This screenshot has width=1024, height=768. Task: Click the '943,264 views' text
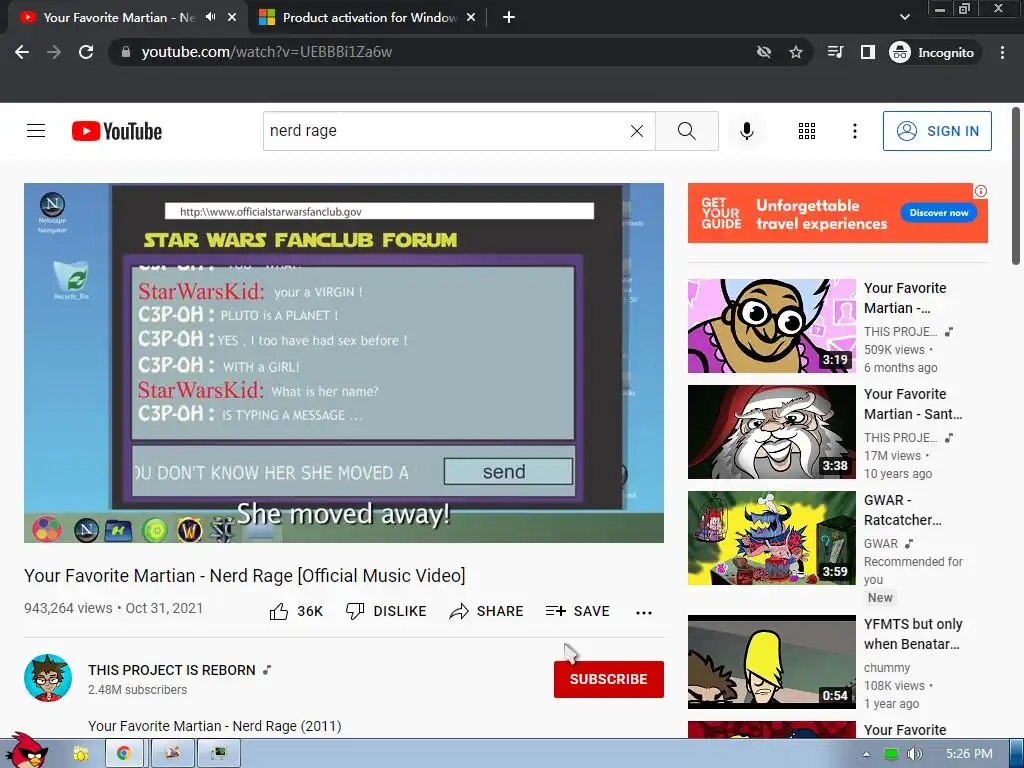point(68,608)
